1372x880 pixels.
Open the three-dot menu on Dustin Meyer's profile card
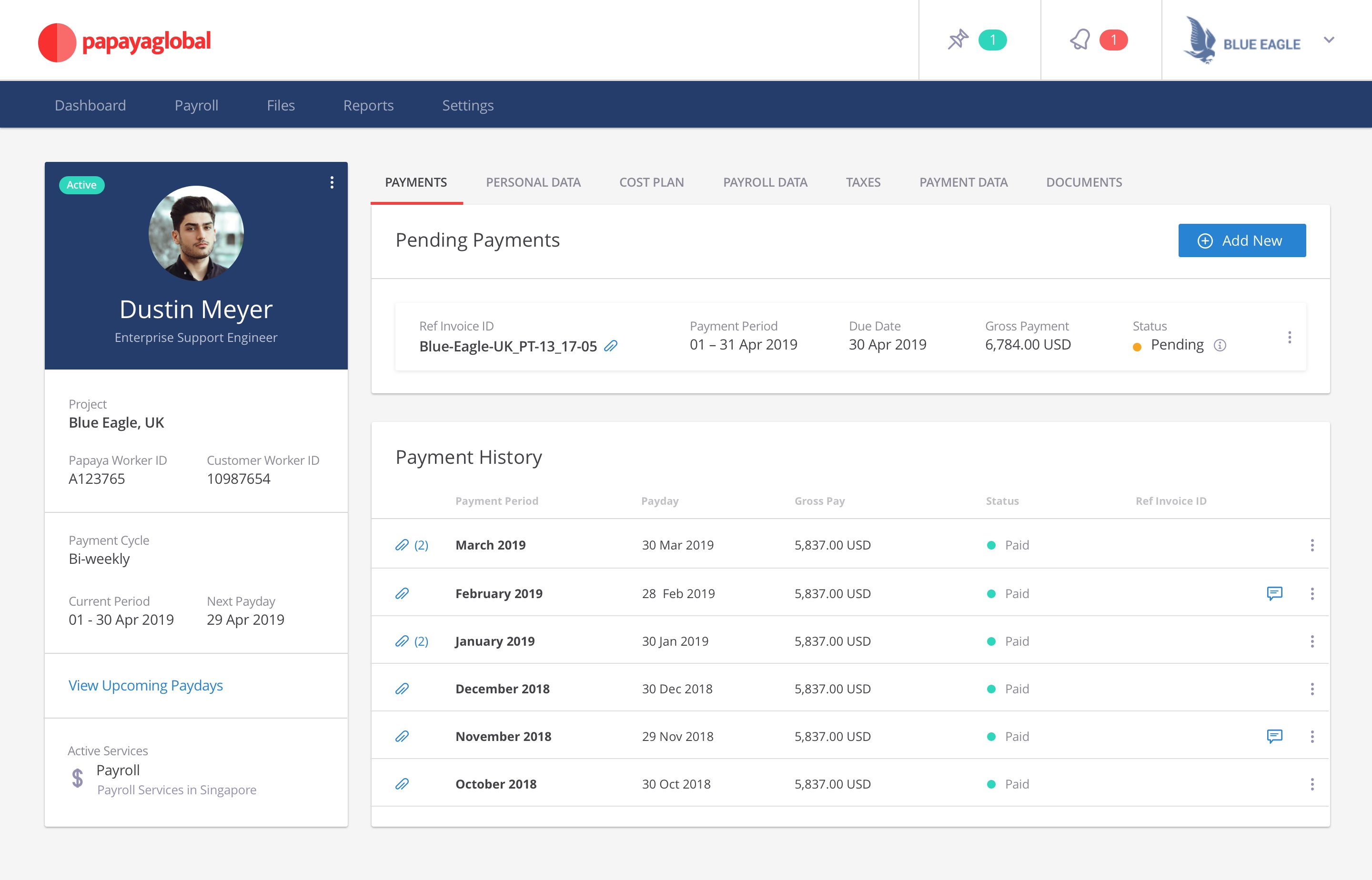click(x=332, y=183)
